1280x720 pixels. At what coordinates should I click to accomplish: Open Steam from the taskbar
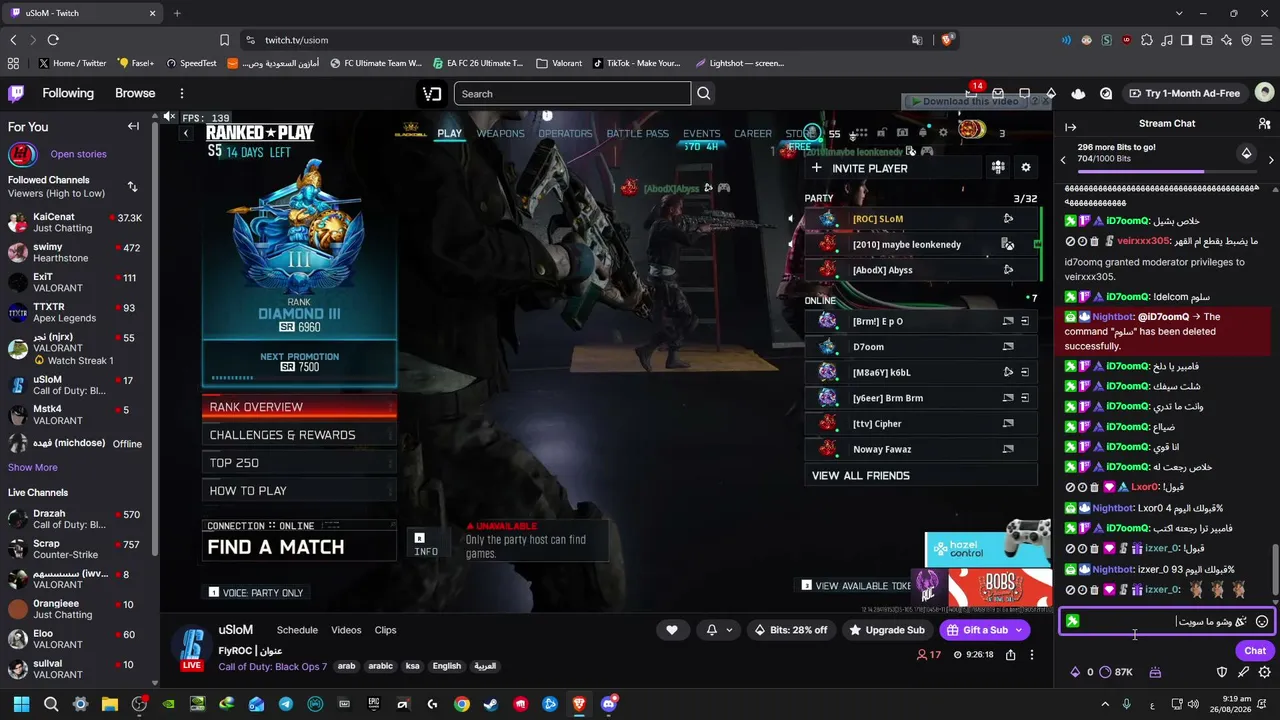(x=491, y=704)
